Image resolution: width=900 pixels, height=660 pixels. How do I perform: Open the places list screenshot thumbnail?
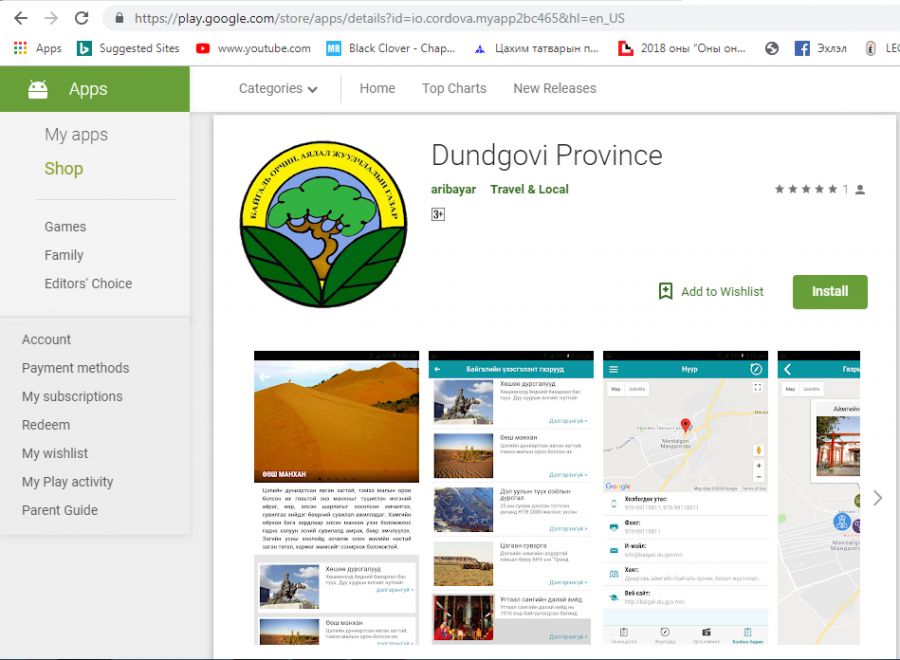tap(511, 498)
